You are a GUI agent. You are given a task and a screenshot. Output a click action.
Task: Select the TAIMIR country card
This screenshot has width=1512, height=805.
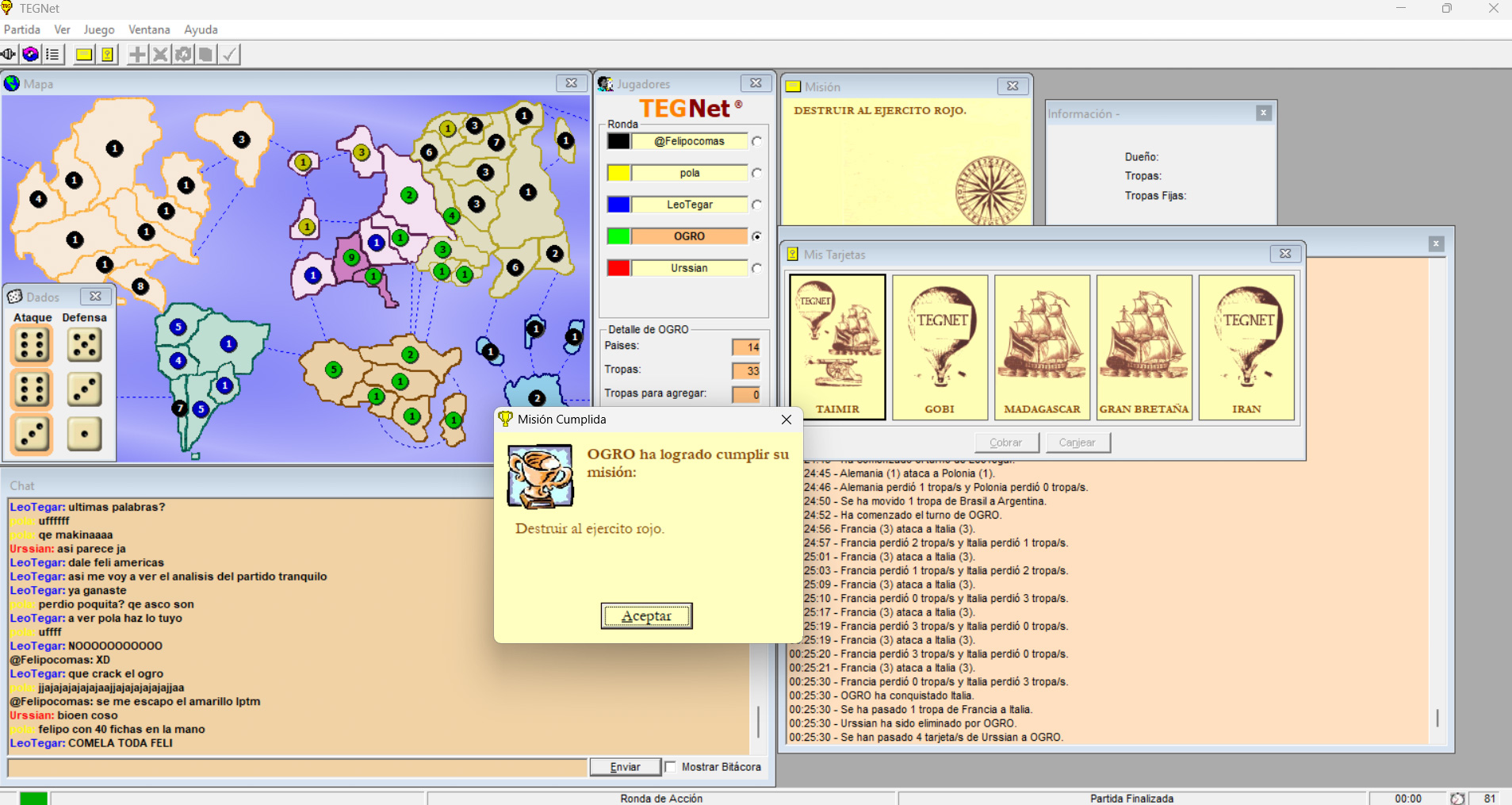click(837, 347)
